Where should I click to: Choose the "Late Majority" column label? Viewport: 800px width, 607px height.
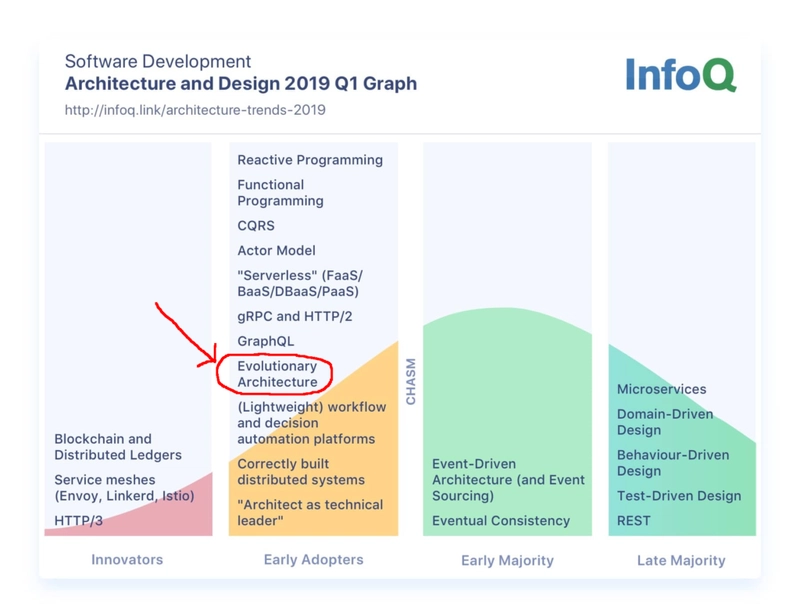point(681,561)
